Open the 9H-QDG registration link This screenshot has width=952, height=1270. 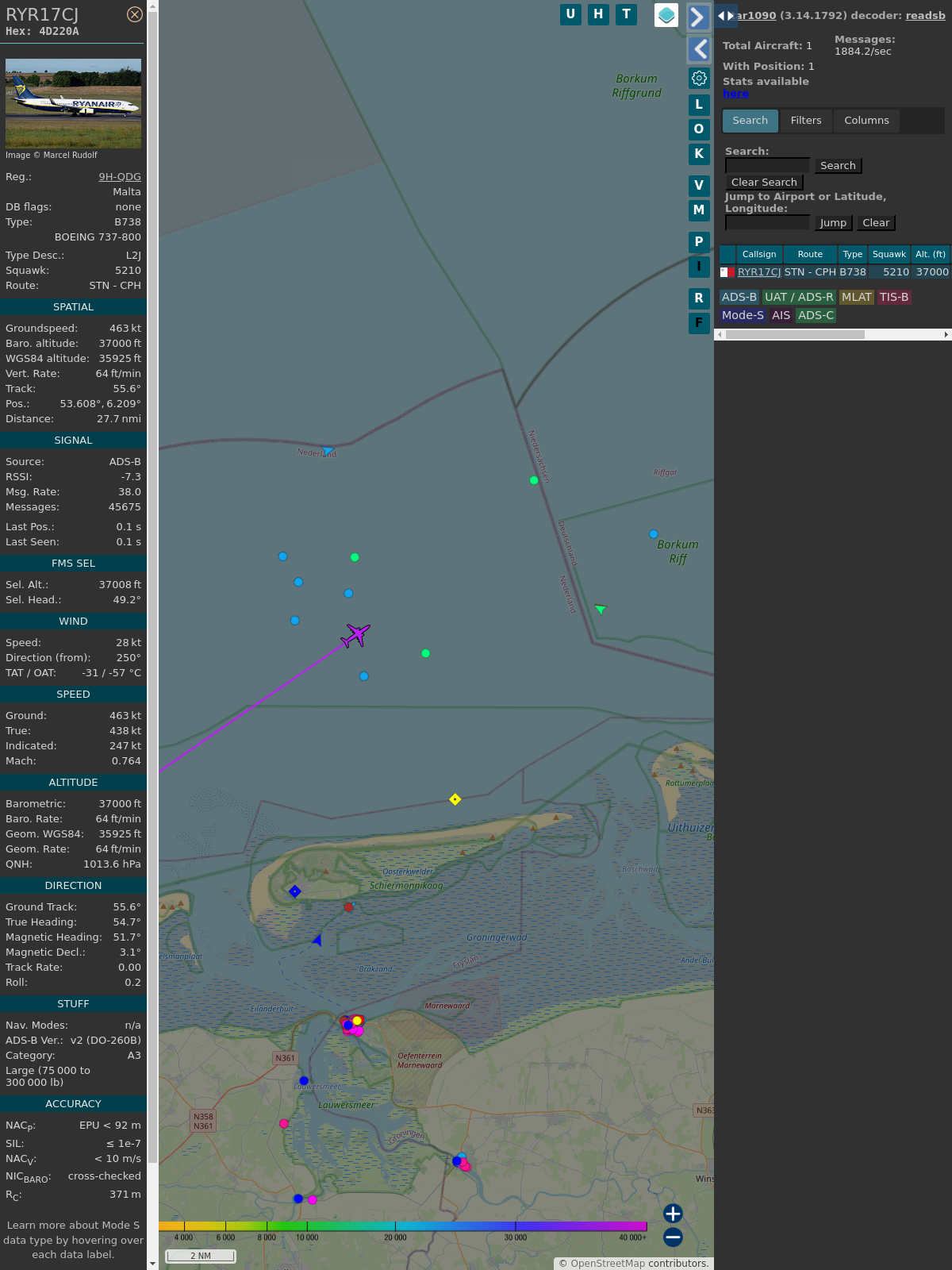[119, 177]
